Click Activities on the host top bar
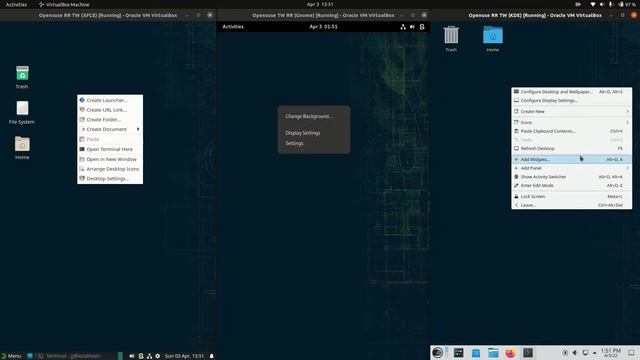This screenshot has width=640, height=360. click(x=16, y=4)
